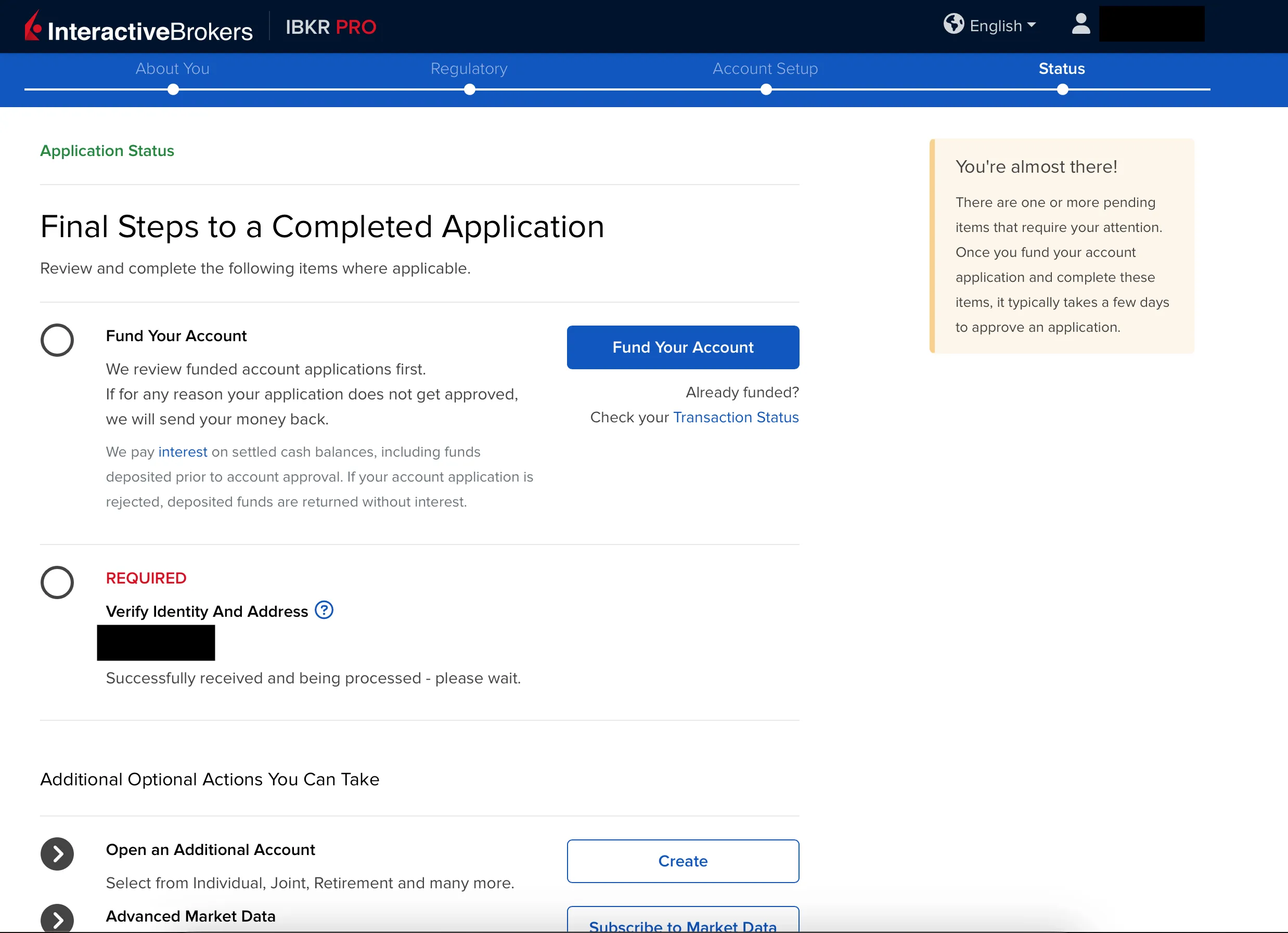Image resolution: width=1288 pixels, height=933 pixels.
Task: Click the arrow icon for Open an Additional Account
Action: (57, 853)
